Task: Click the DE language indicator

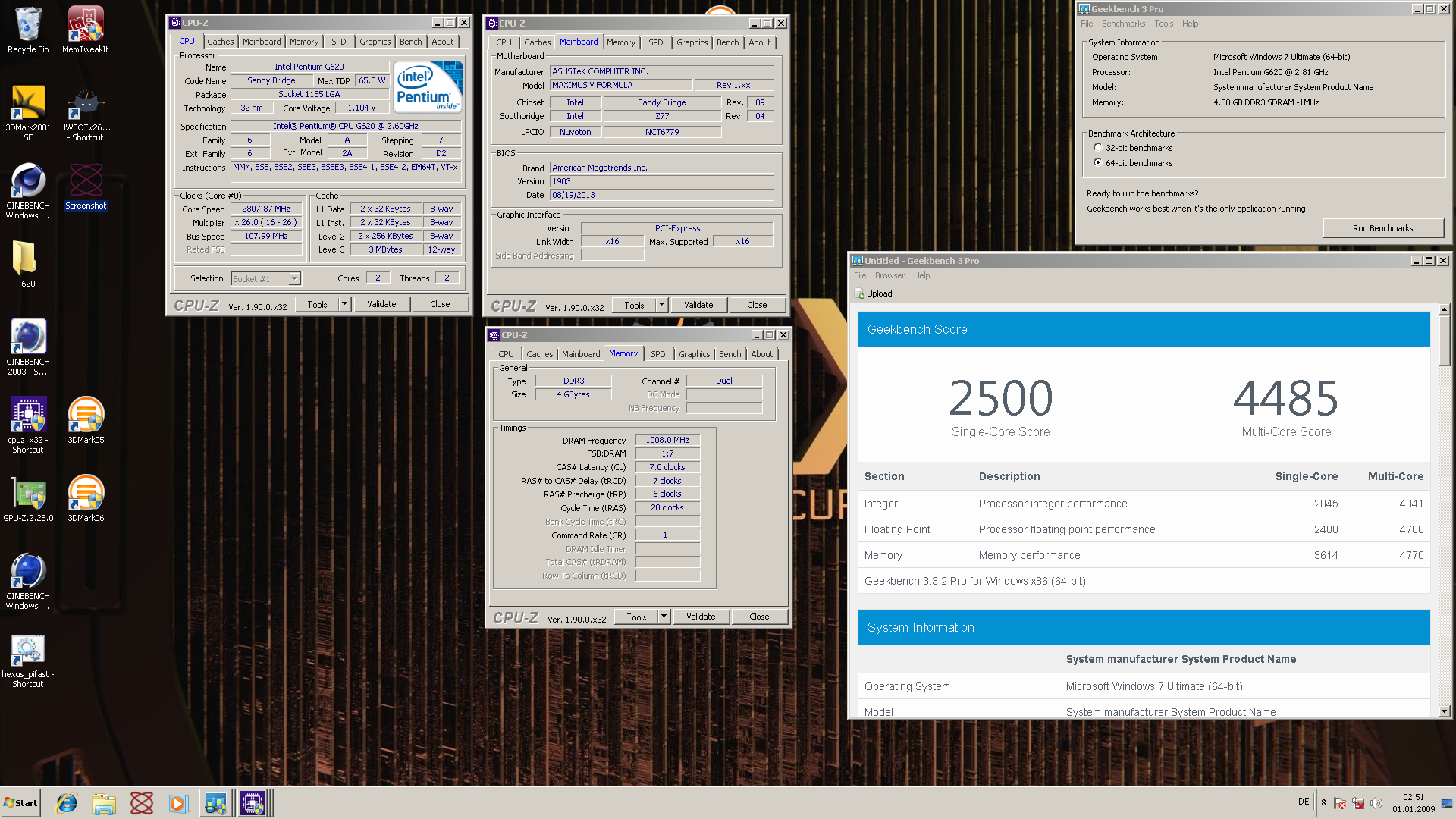Action: 1304,802
